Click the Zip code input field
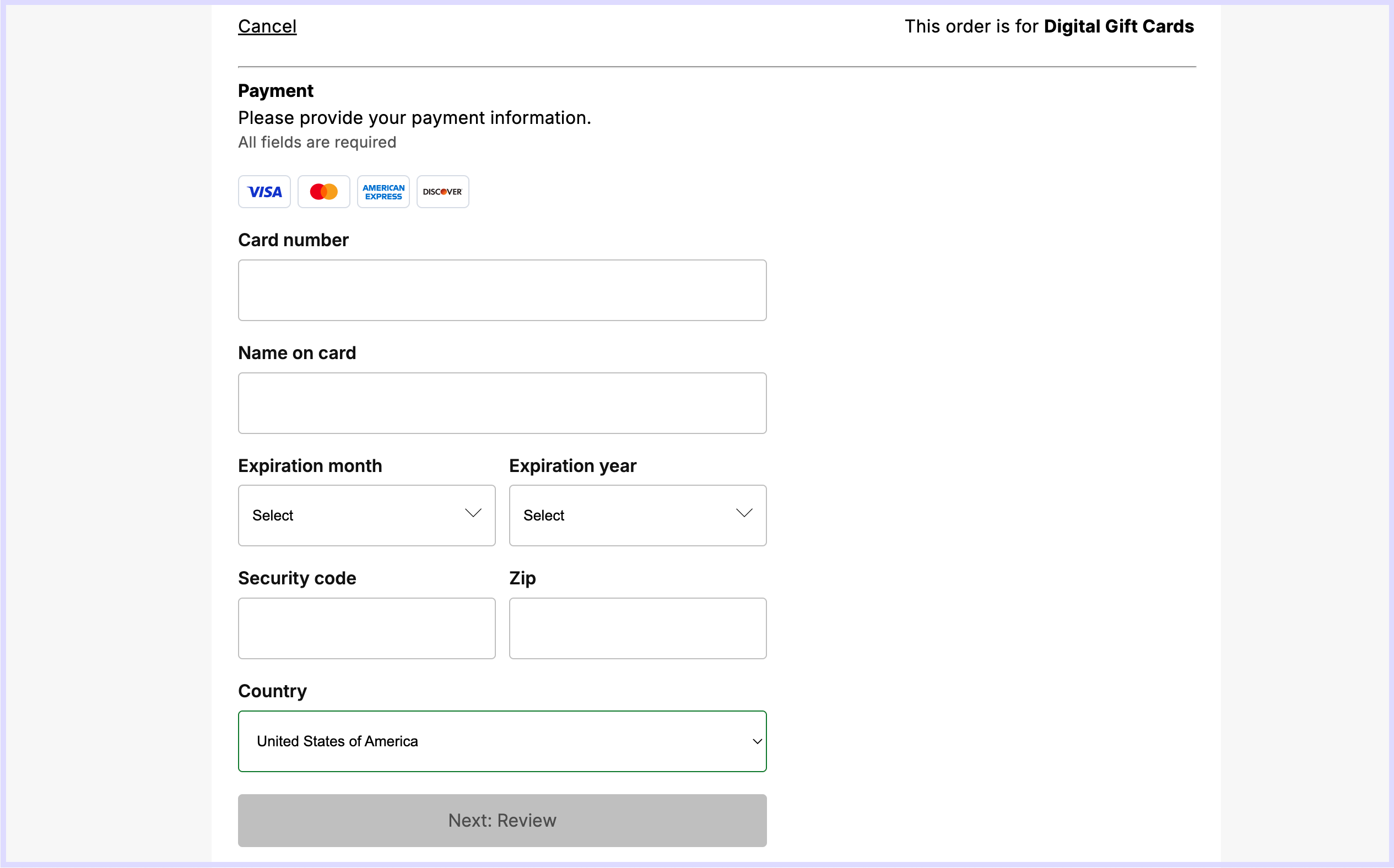Screen dimensions: 1394x868 point(637,628)
